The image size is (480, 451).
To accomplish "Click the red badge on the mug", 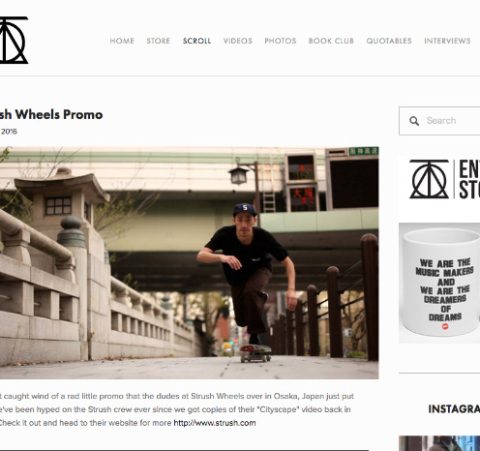I will [445, 327].
